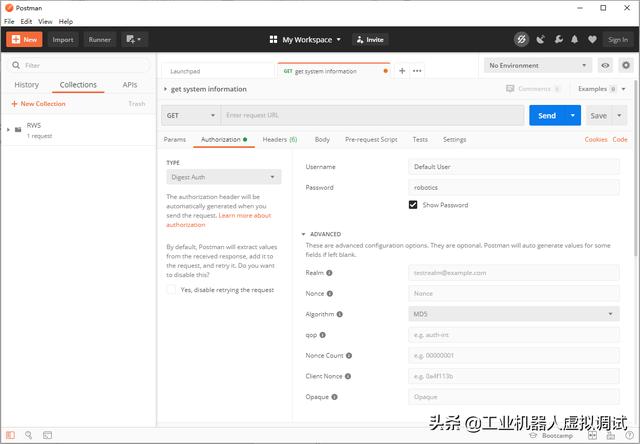Screen dimensions: 640x444
Task: Expand get system information request details
Action: coord(165,89)
